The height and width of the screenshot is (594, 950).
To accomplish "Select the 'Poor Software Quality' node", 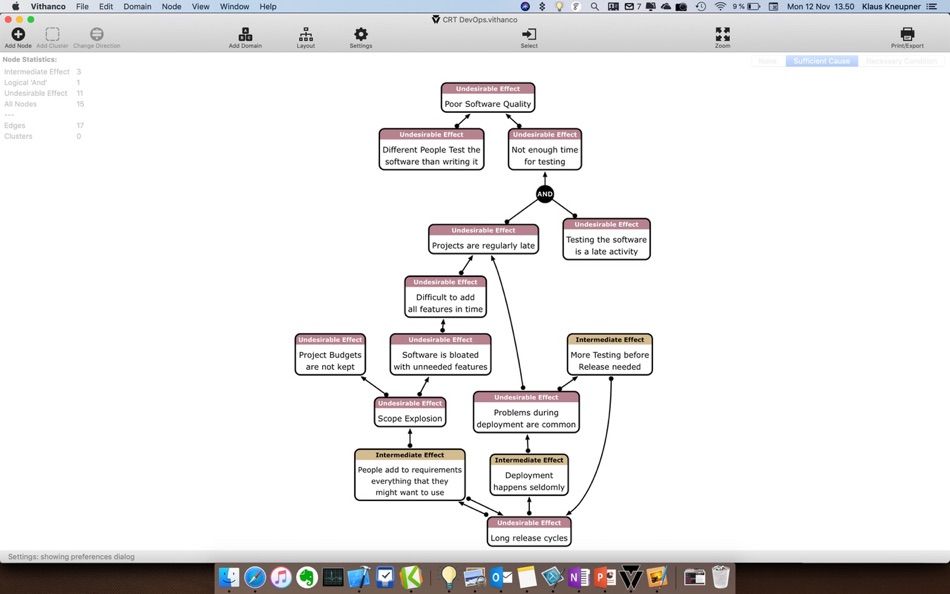I will click(488, 98).
